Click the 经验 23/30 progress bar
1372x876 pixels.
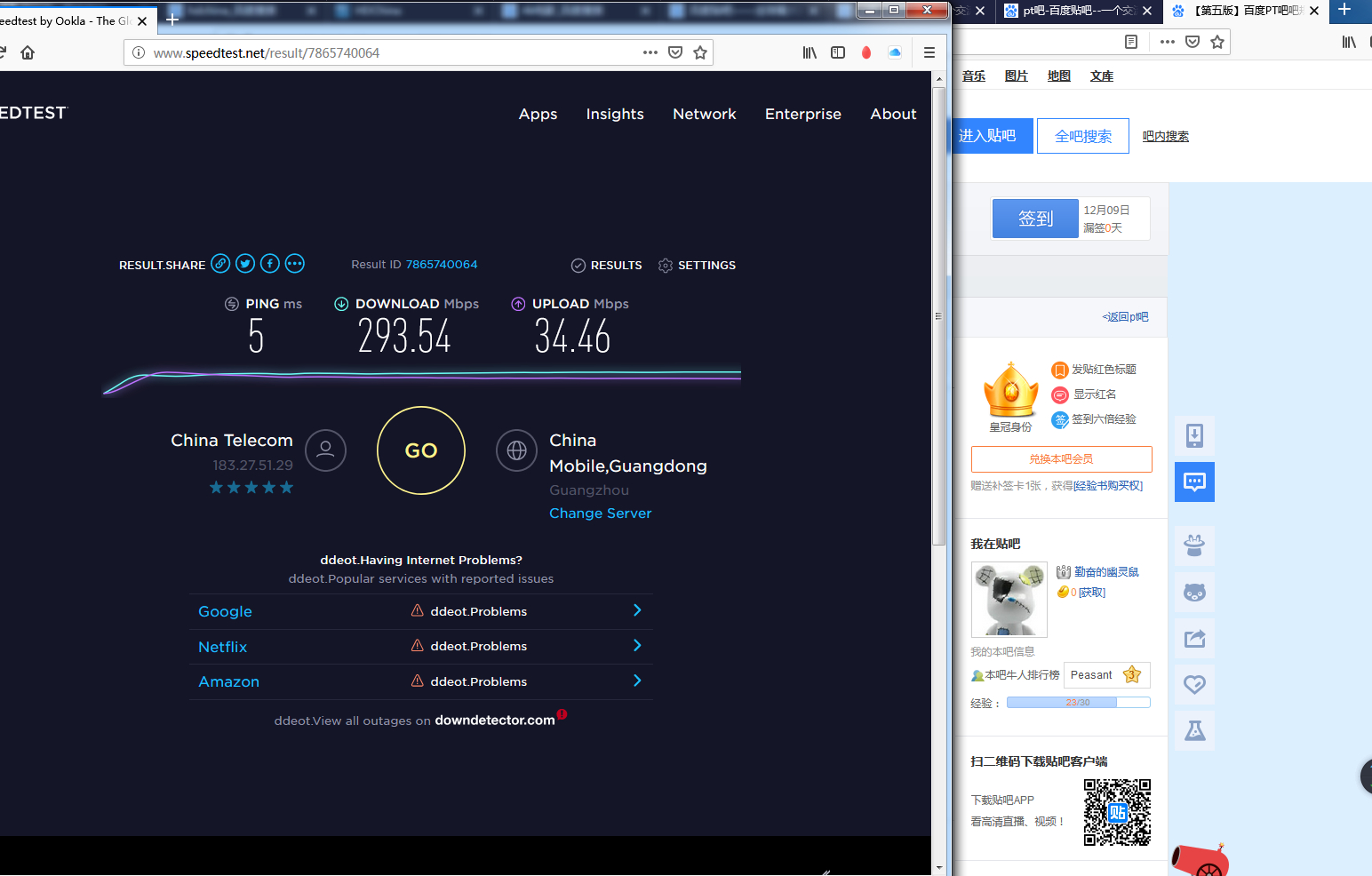1078,702
